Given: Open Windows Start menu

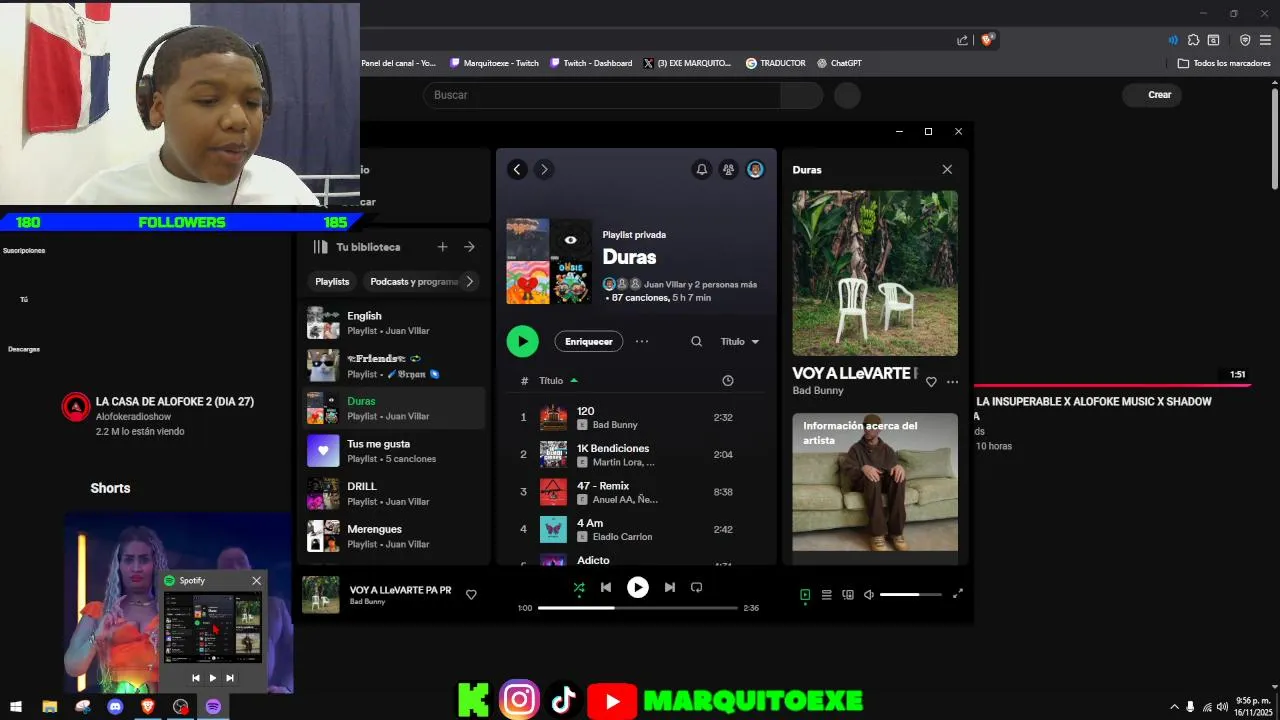Looking at the screenshot, I should click(x=16, y=707).
